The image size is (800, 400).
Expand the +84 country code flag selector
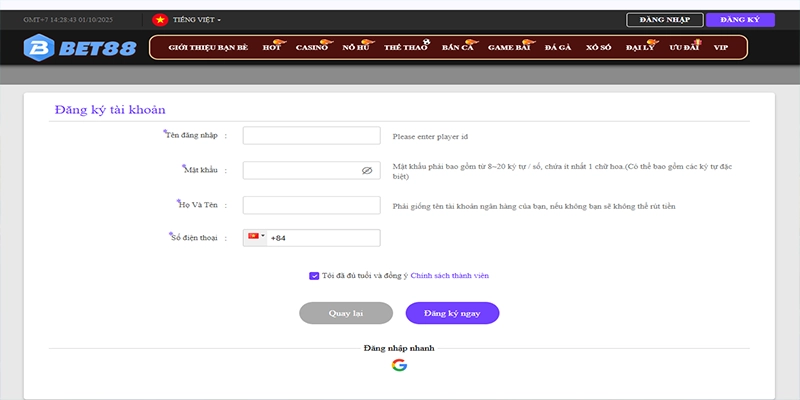pos(256,237)
